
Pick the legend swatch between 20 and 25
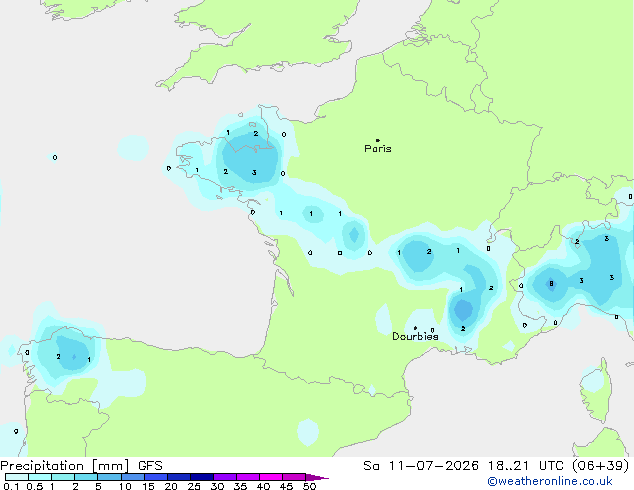click(179, 477)
